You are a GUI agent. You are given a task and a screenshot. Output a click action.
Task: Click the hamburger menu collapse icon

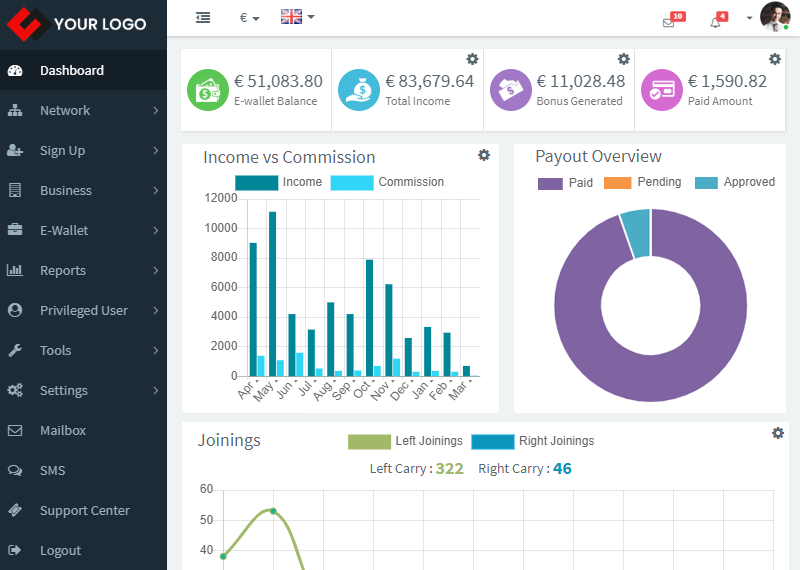pos(203,18)
